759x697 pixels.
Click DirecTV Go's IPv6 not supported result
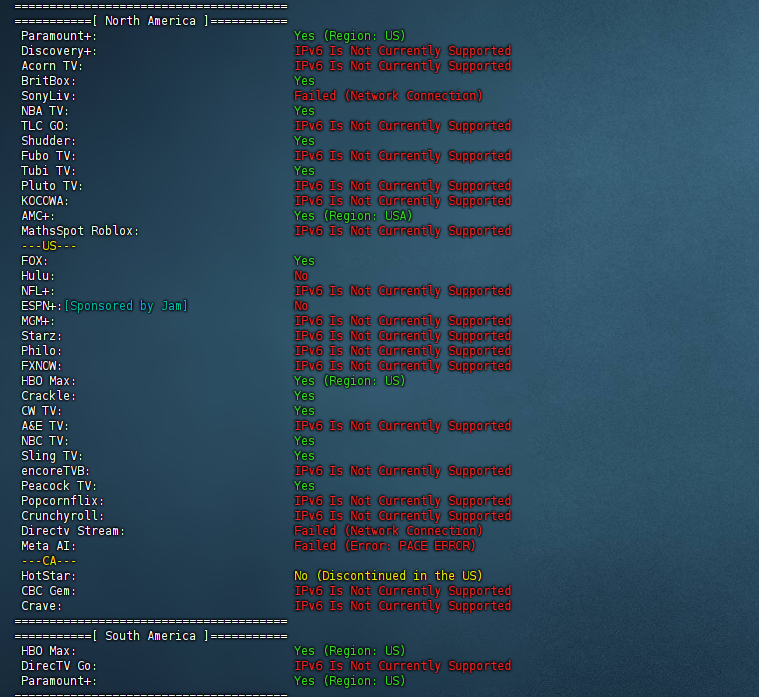[403, 667]
